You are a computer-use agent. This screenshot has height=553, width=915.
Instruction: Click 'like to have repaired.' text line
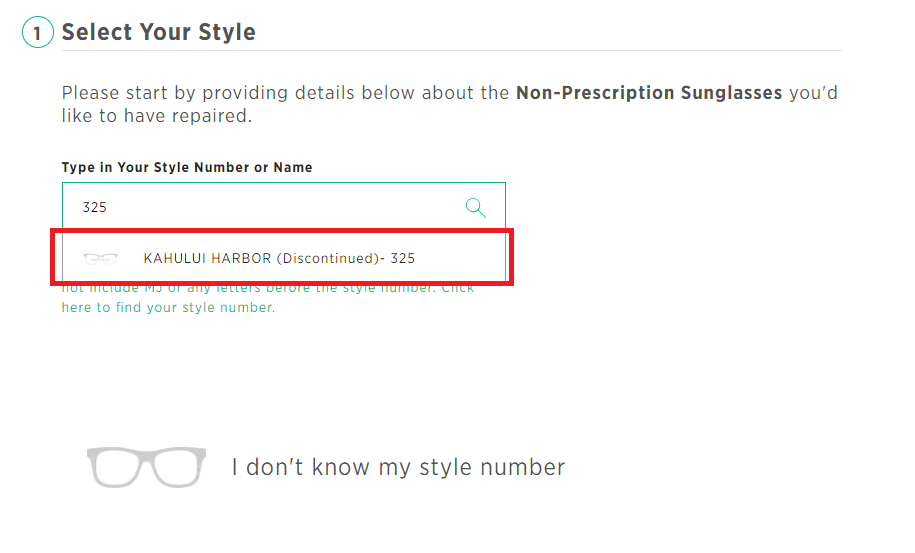[x=157, y=116]
